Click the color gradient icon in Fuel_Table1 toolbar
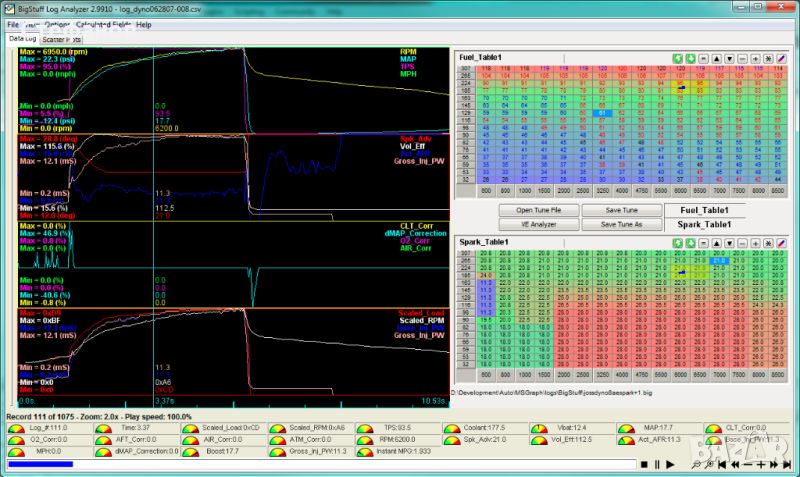Viewport: 800px width, 477px height. point(782,60)
